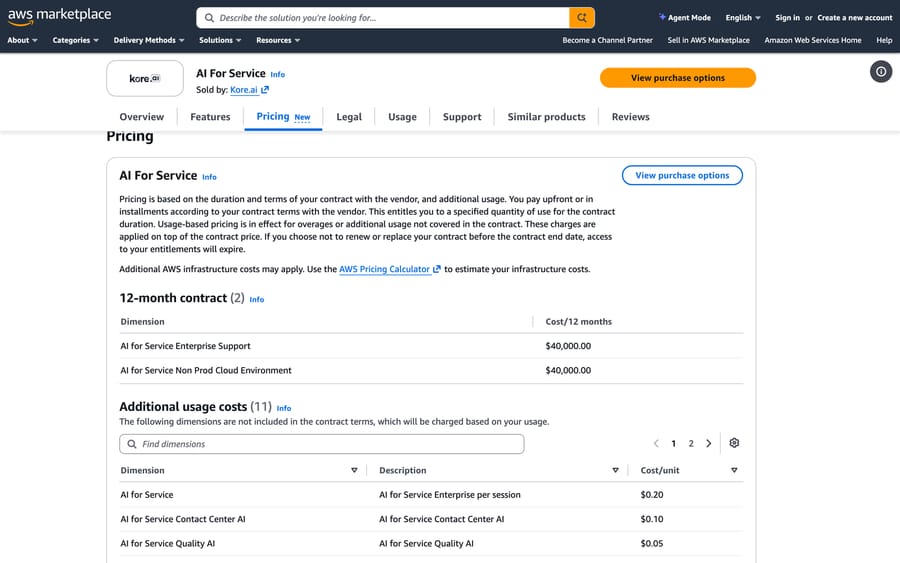Go to previous page of usage costs
This screenshot has width=900, height=563.
pyautogui.click(x=656, y=443)
